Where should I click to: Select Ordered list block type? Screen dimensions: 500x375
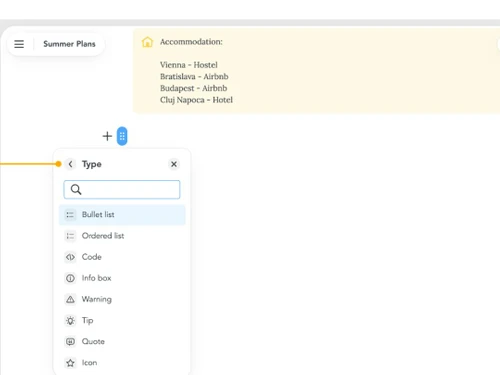pos(122,236)
